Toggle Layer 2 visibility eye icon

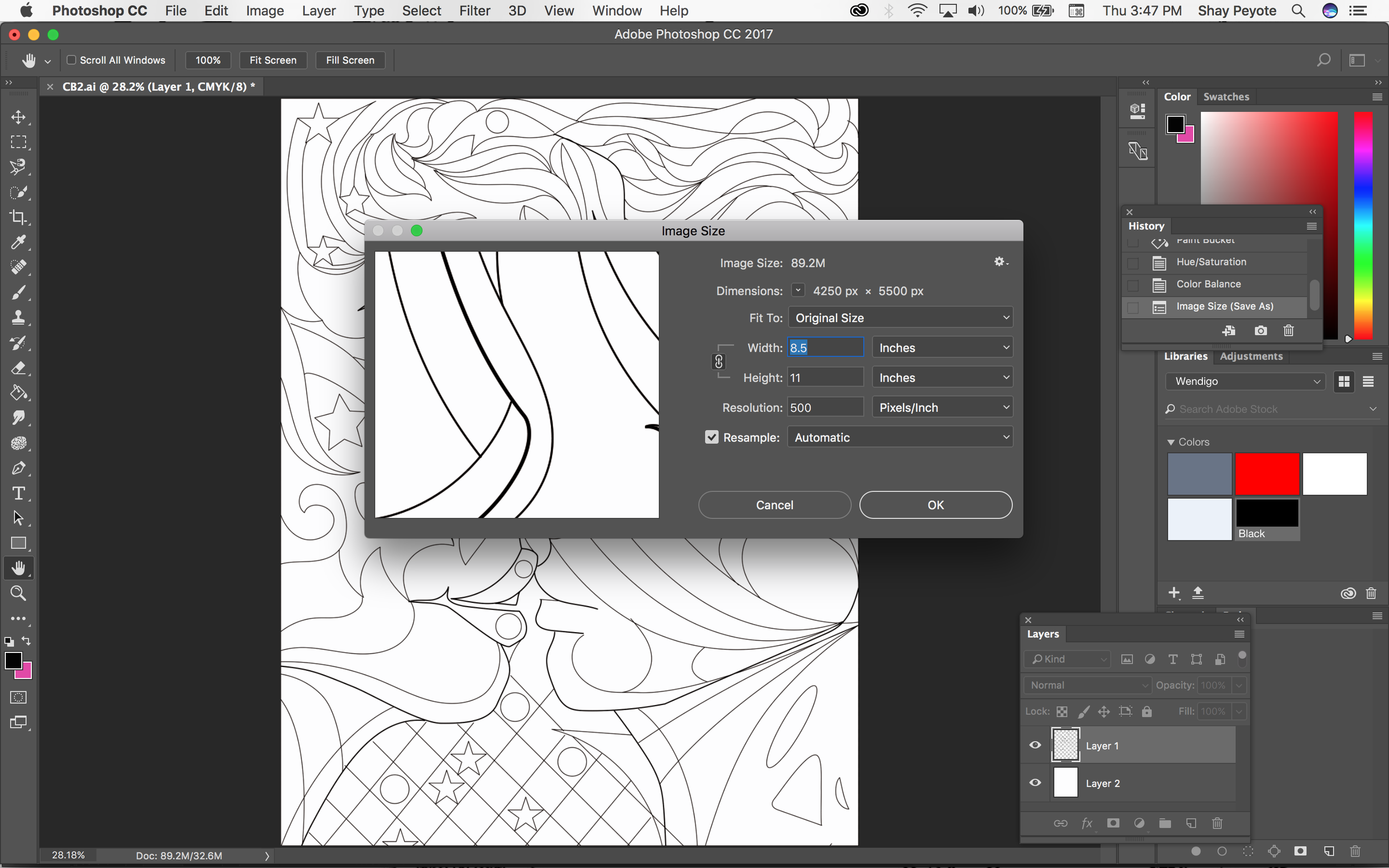(x=1036, y=783)
